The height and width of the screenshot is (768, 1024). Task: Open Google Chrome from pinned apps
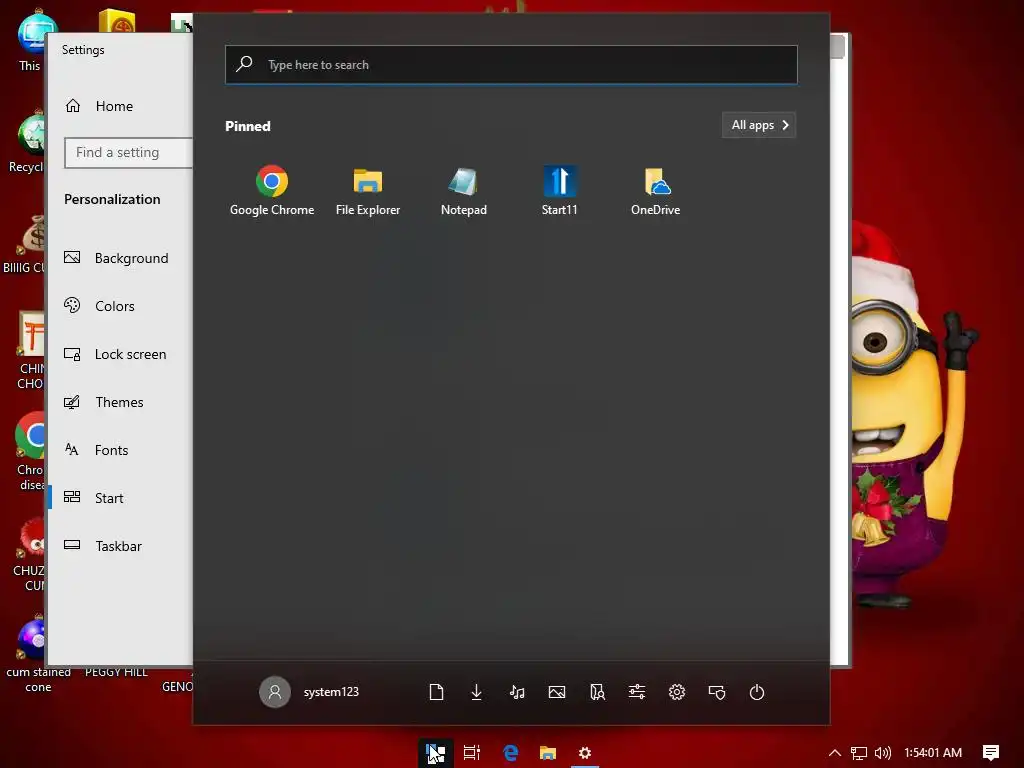[x=272, y=190]
